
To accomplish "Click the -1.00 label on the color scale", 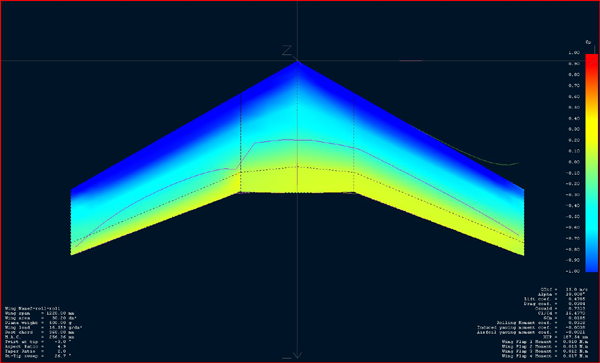I will [x=573, y=271].
